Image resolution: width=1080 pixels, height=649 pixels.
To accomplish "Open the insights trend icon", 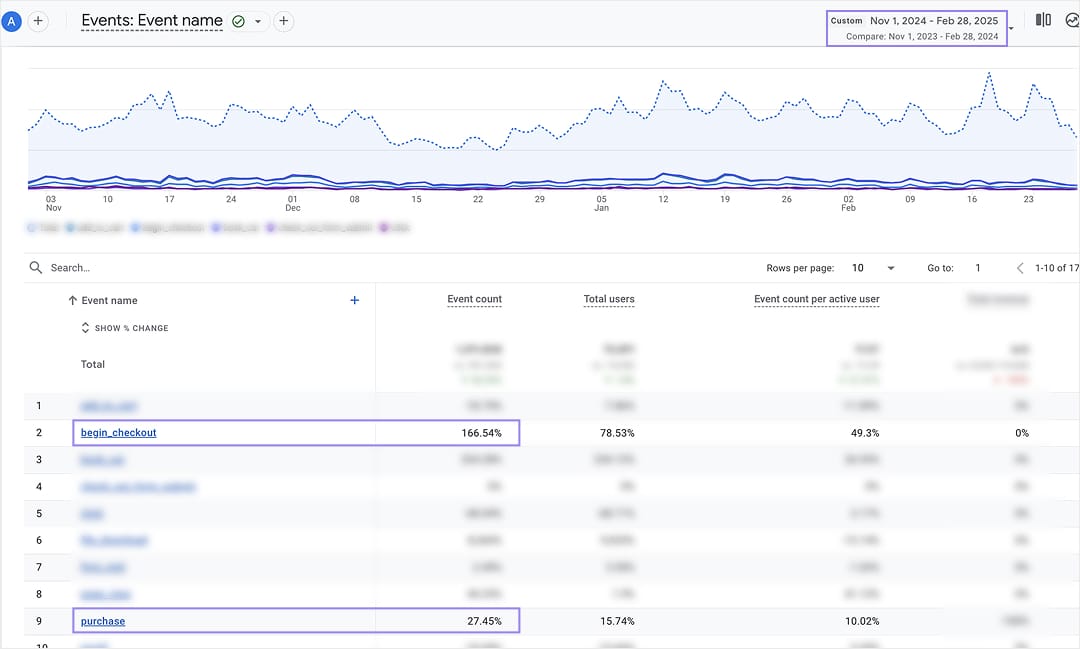I will [x=1072, y=20].
